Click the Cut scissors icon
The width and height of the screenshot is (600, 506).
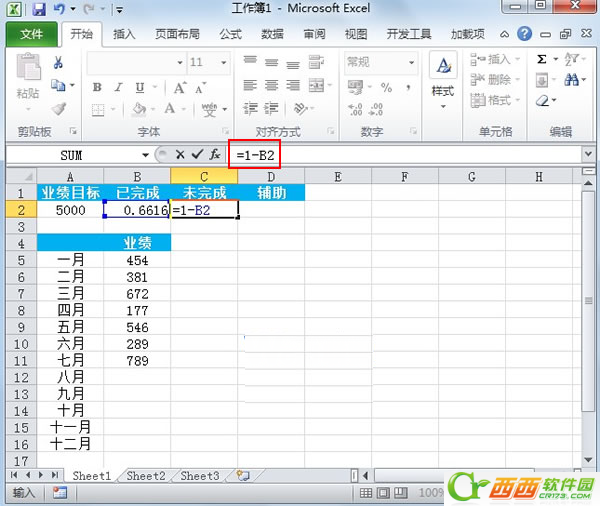(58, 62)
